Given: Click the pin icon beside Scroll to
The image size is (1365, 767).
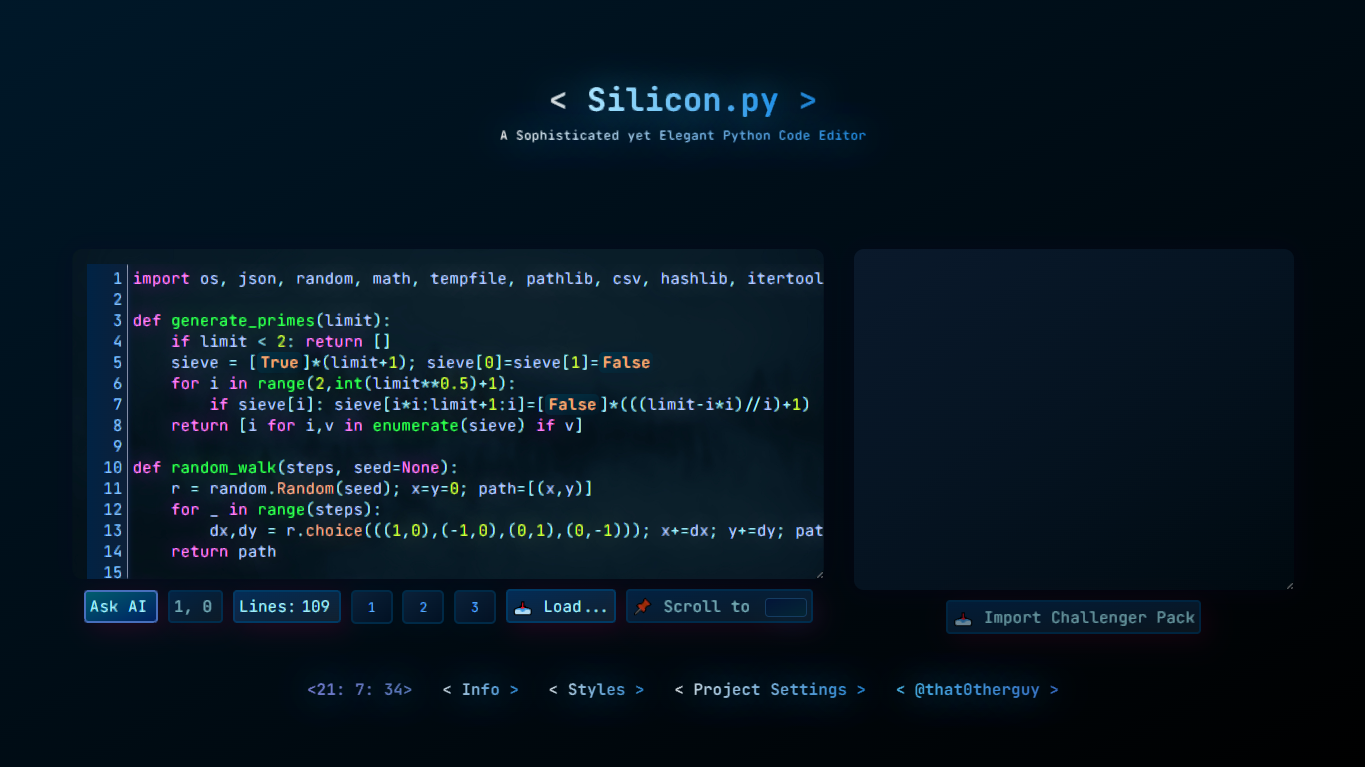Looking at the screenshot, I should coord(643,605).
